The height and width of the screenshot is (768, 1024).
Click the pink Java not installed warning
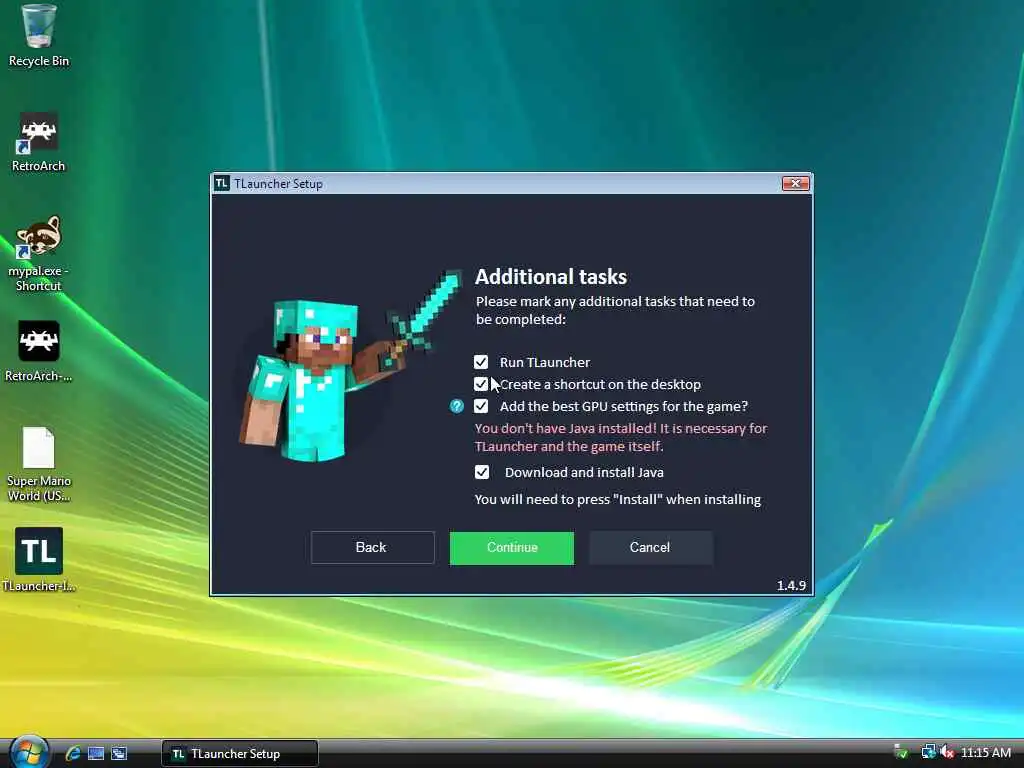[620, 438]
